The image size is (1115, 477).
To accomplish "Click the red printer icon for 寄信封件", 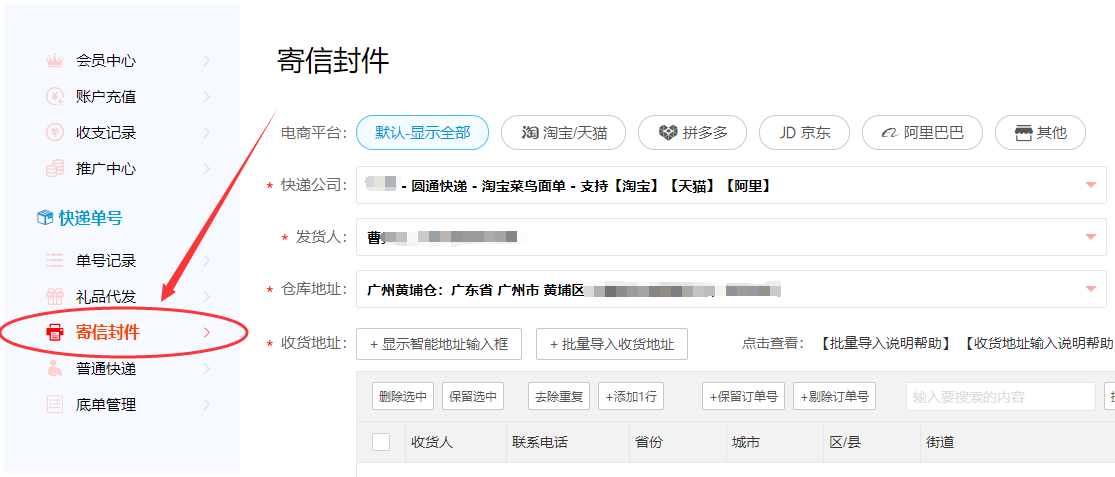I will (55, 333).
